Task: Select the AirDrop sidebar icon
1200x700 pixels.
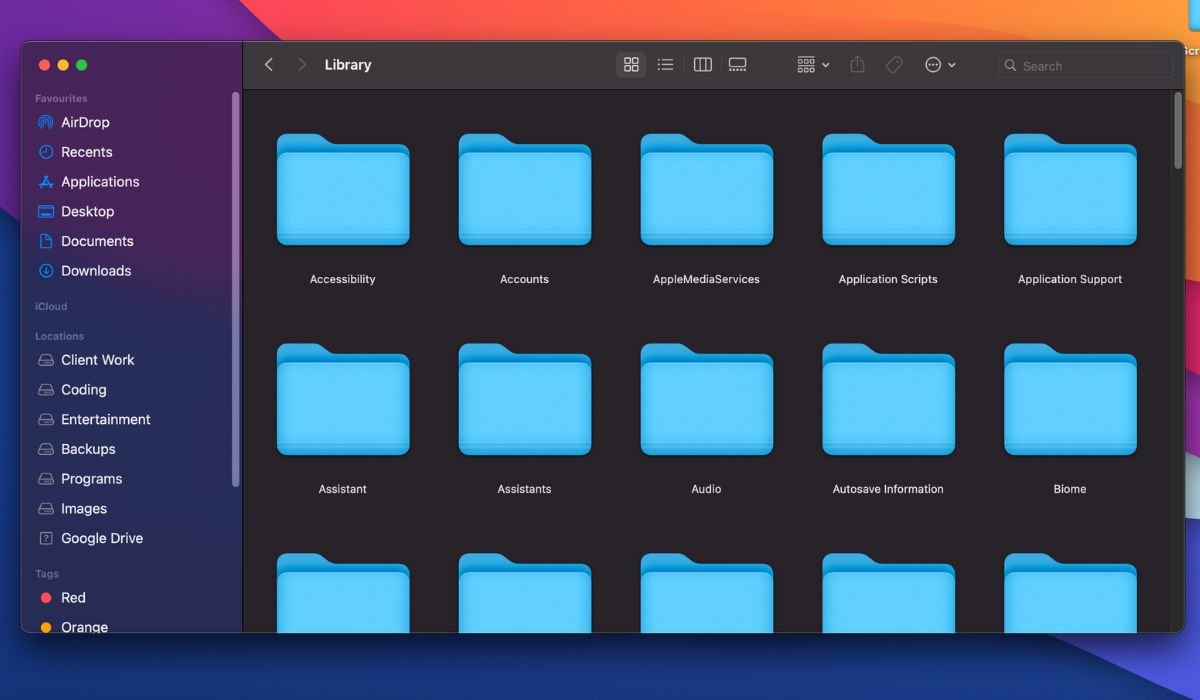Action: [45, 122]
